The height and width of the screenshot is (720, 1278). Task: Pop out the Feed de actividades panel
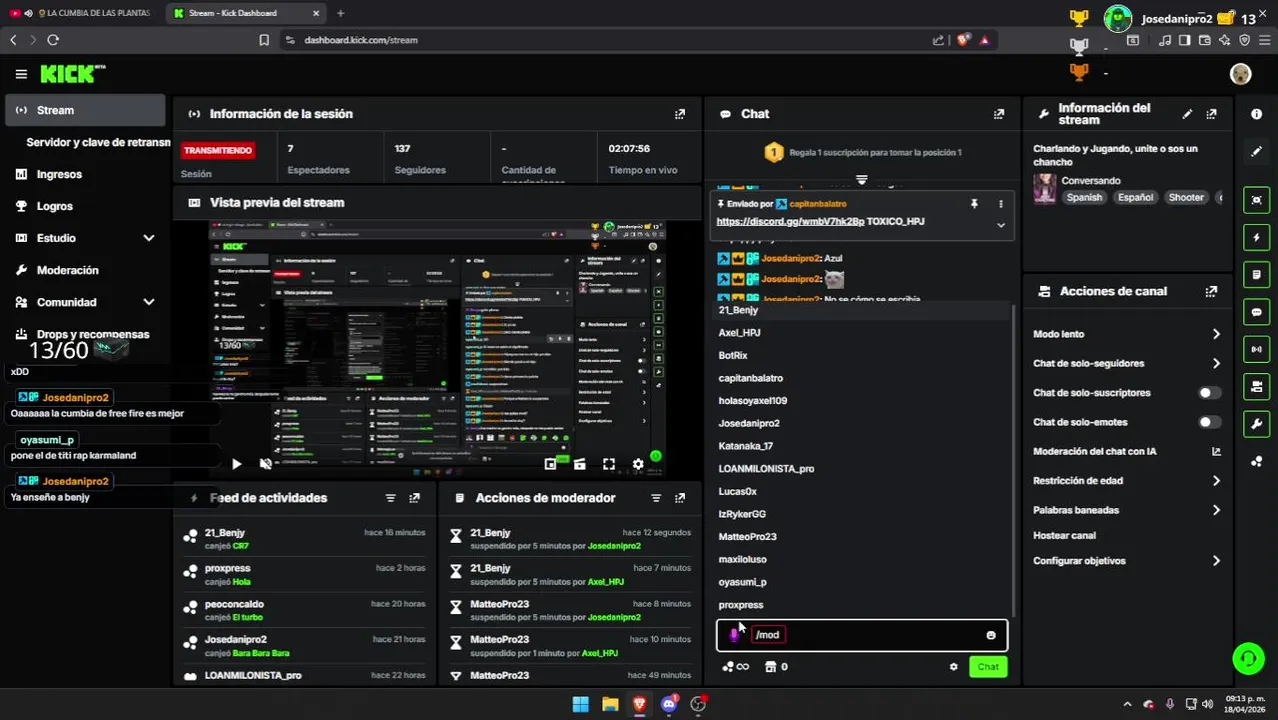click(x=415, y=498)
